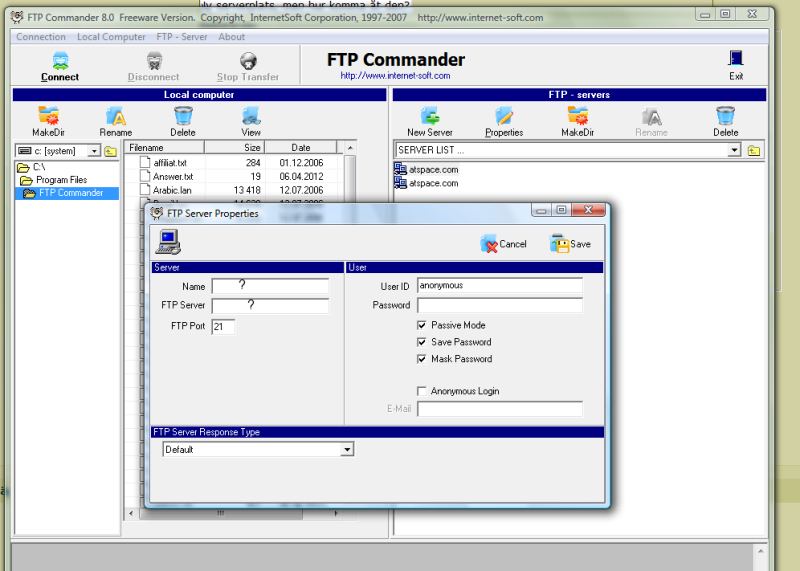Open the Local Computer menu
The width and height of the screenshot is (800, 571).
click(x=111, y=37)
